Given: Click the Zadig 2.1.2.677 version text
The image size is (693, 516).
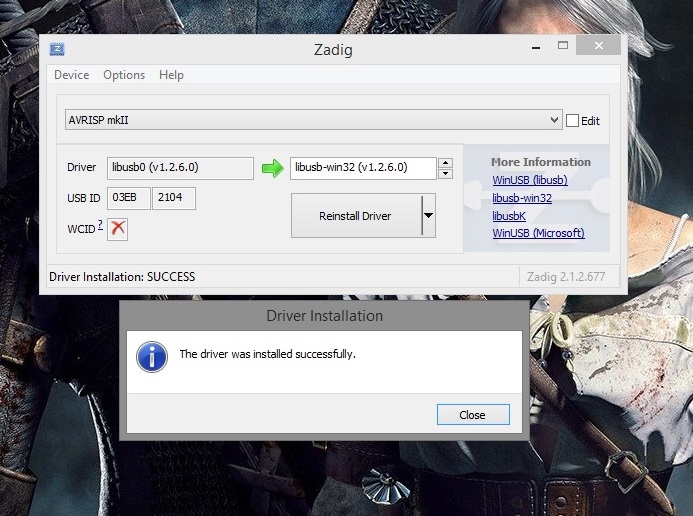Looking at the screenshot, I should click(566, 277).
